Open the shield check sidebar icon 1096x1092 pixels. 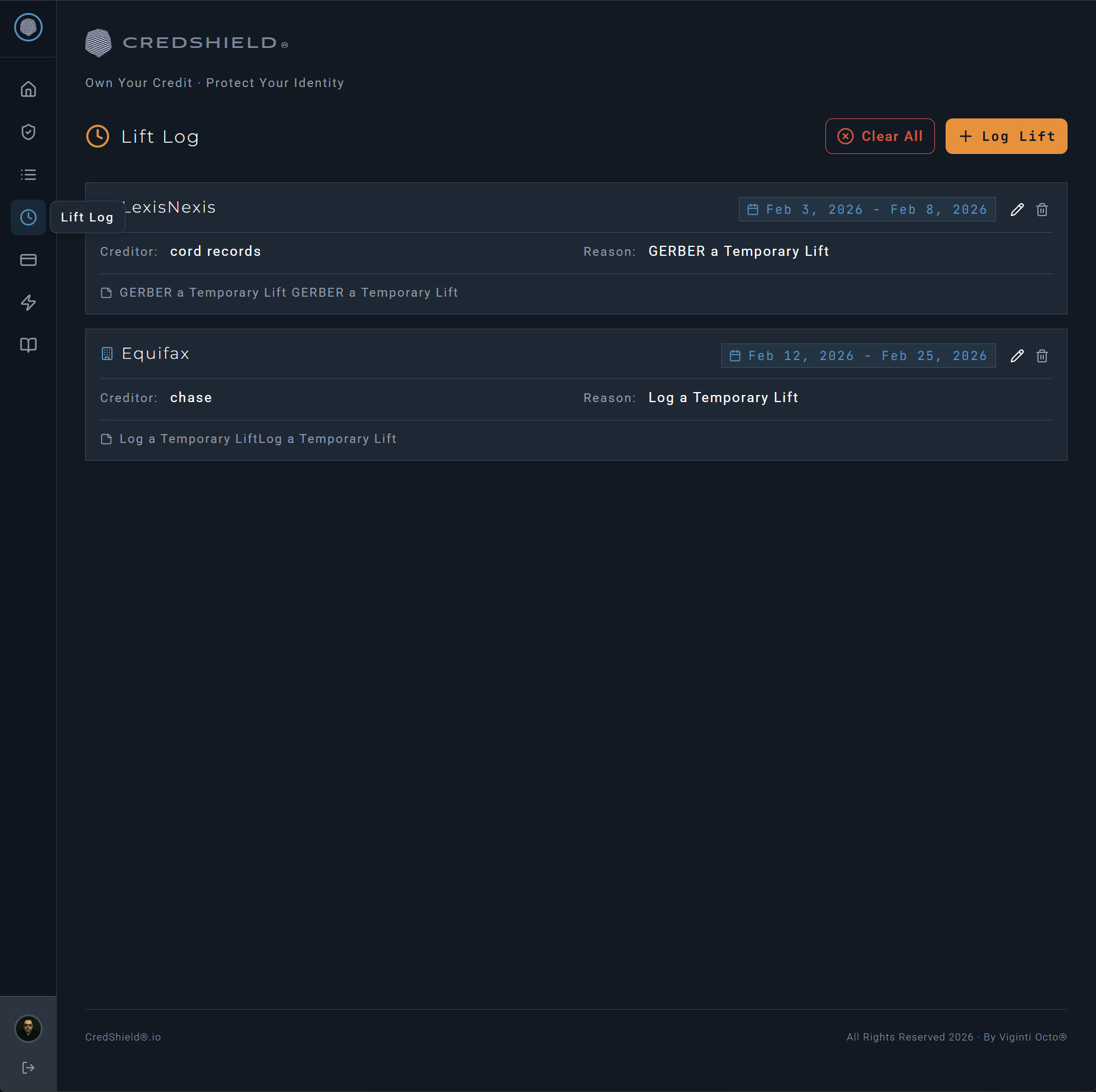tap(28, 132)
